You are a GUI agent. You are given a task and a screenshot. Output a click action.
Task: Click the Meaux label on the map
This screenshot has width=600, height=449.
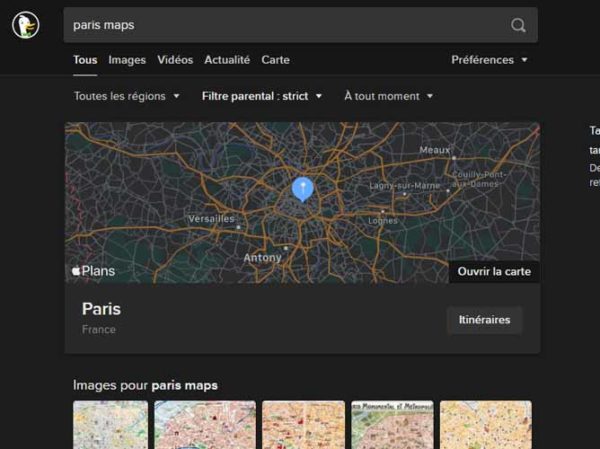pyautogui.click(x=435, y=150)
